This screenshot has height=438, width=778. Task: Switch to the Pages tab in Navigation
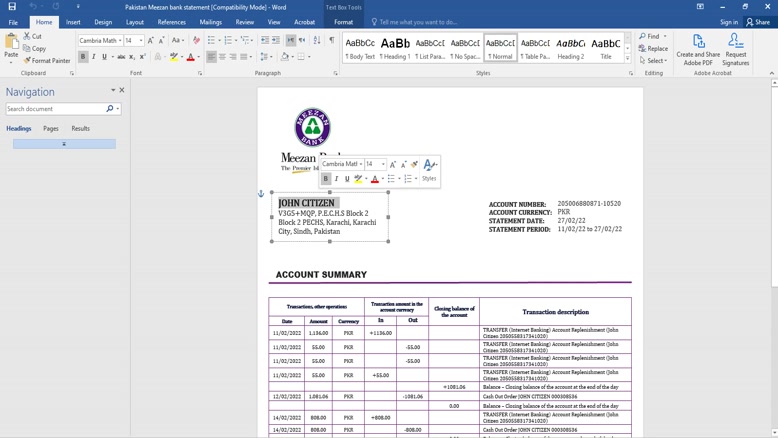pos(50,129)
